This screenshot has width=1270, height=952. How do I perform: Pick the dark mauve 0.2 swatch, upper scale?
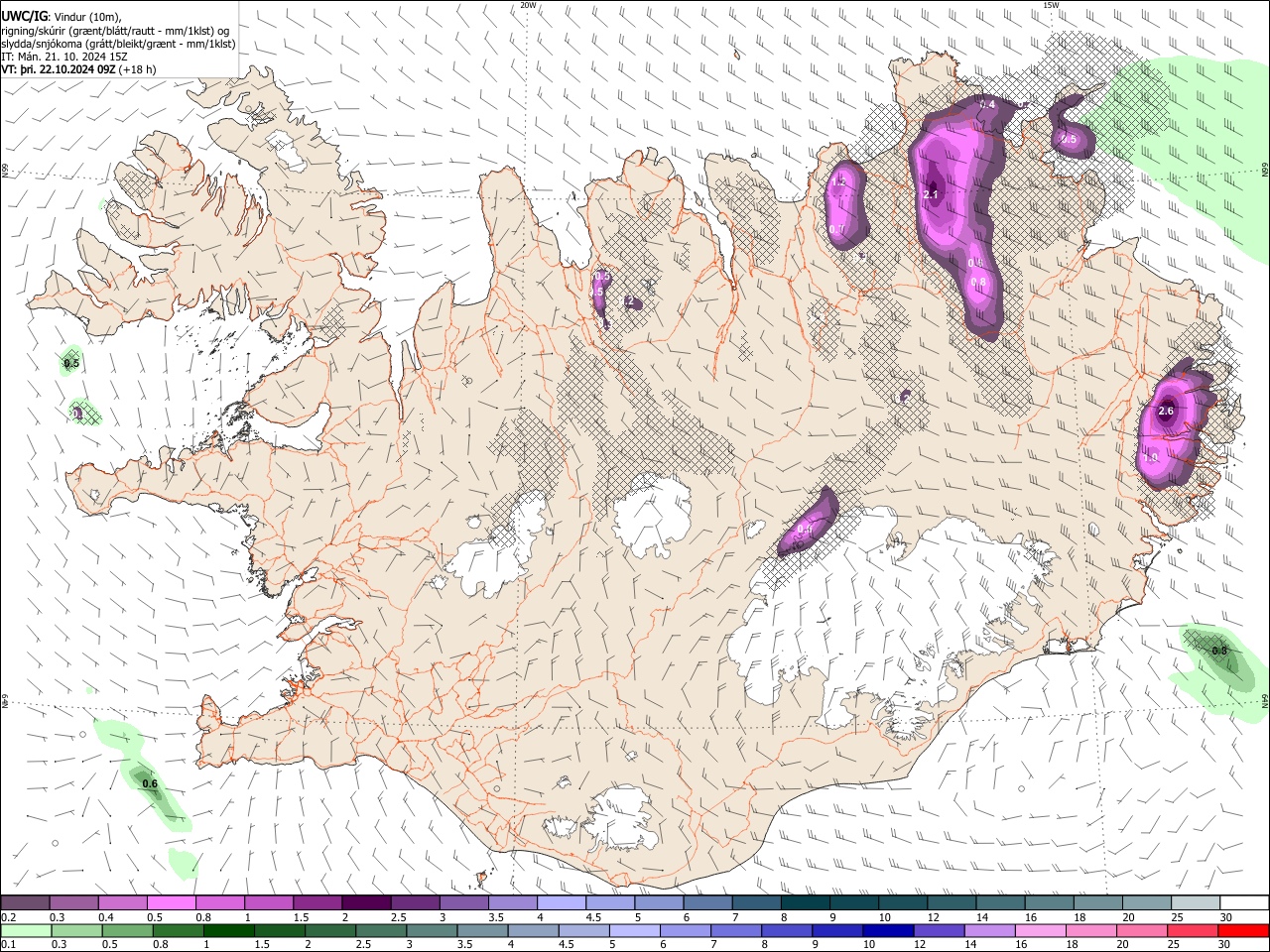click(x=25, y=903)
